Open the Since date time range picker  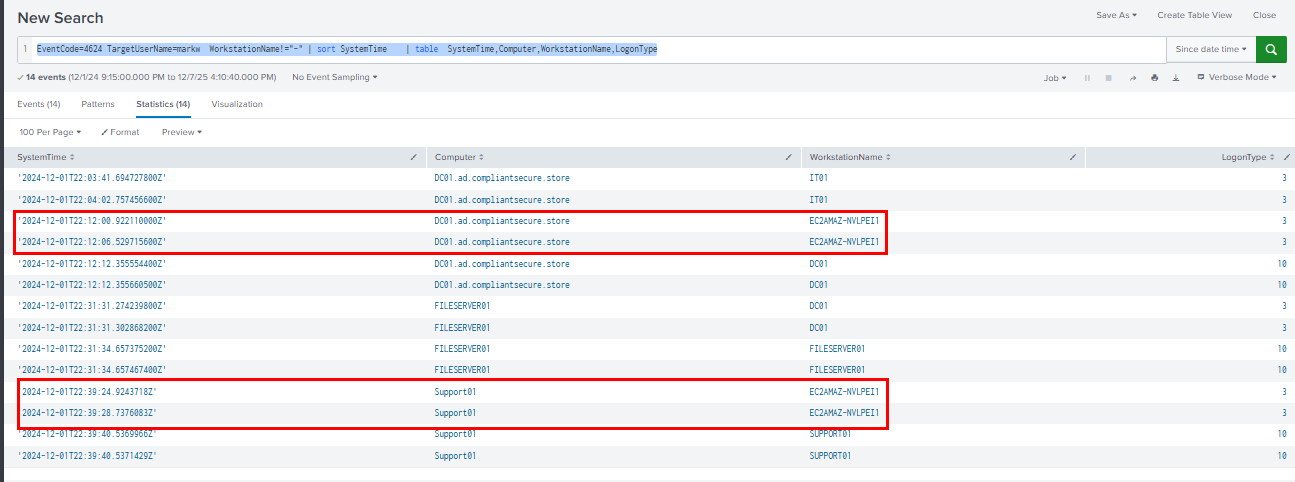(x=1213, y=49)
